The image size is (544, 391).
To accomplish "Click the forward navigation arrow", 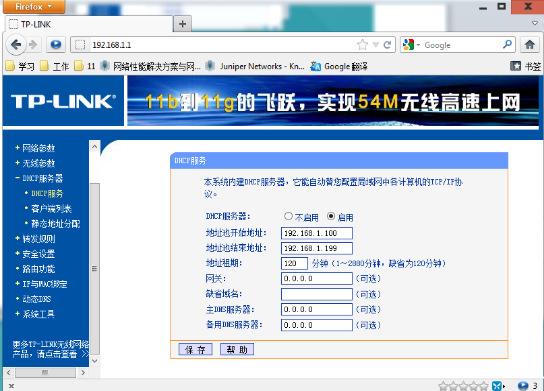I will (33, 44).
